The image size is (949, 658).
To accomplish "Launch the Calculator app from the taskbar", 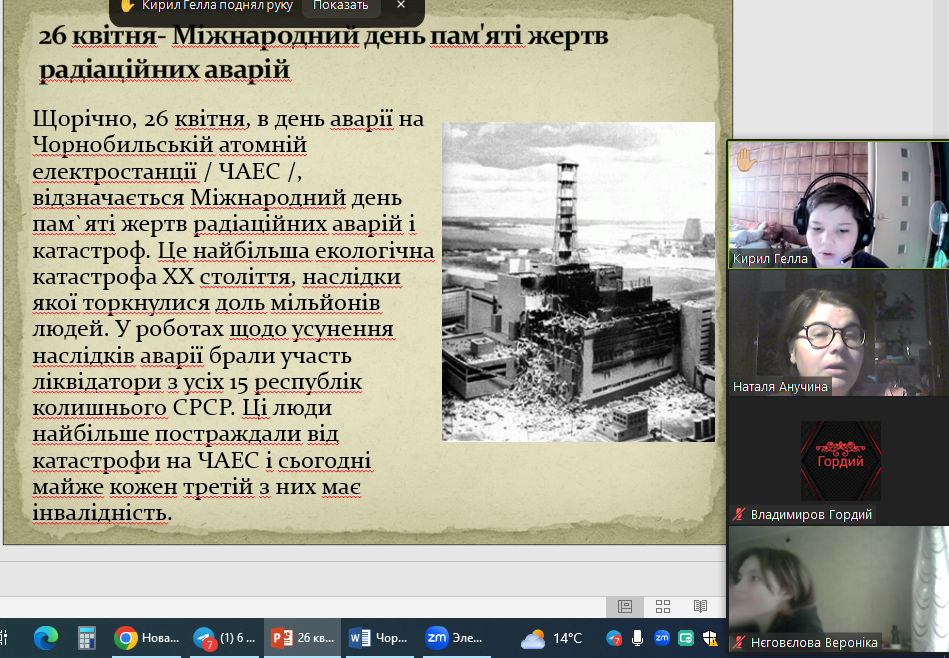I will coord(87,638).
